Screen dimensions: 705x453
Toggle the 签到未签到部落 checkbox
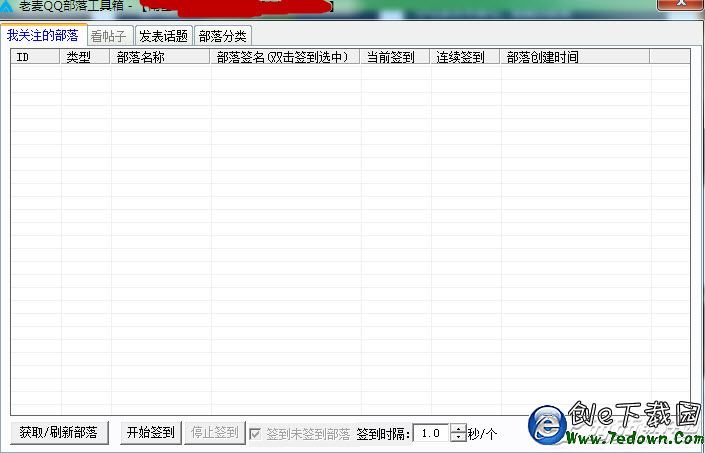[x=255, y=434]
